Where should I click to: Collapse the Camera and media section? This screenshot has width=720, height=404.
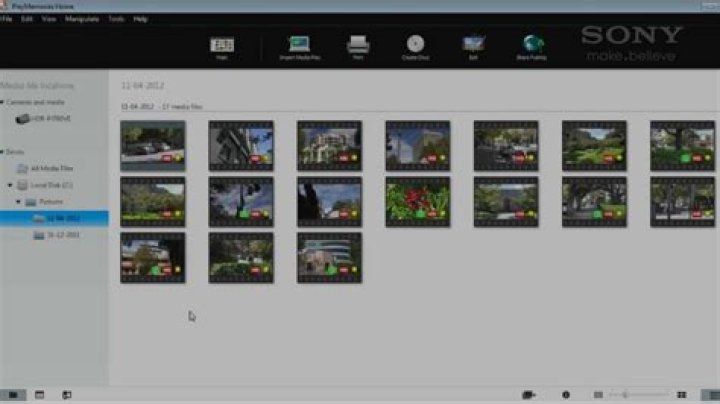[x=2, y=102]
